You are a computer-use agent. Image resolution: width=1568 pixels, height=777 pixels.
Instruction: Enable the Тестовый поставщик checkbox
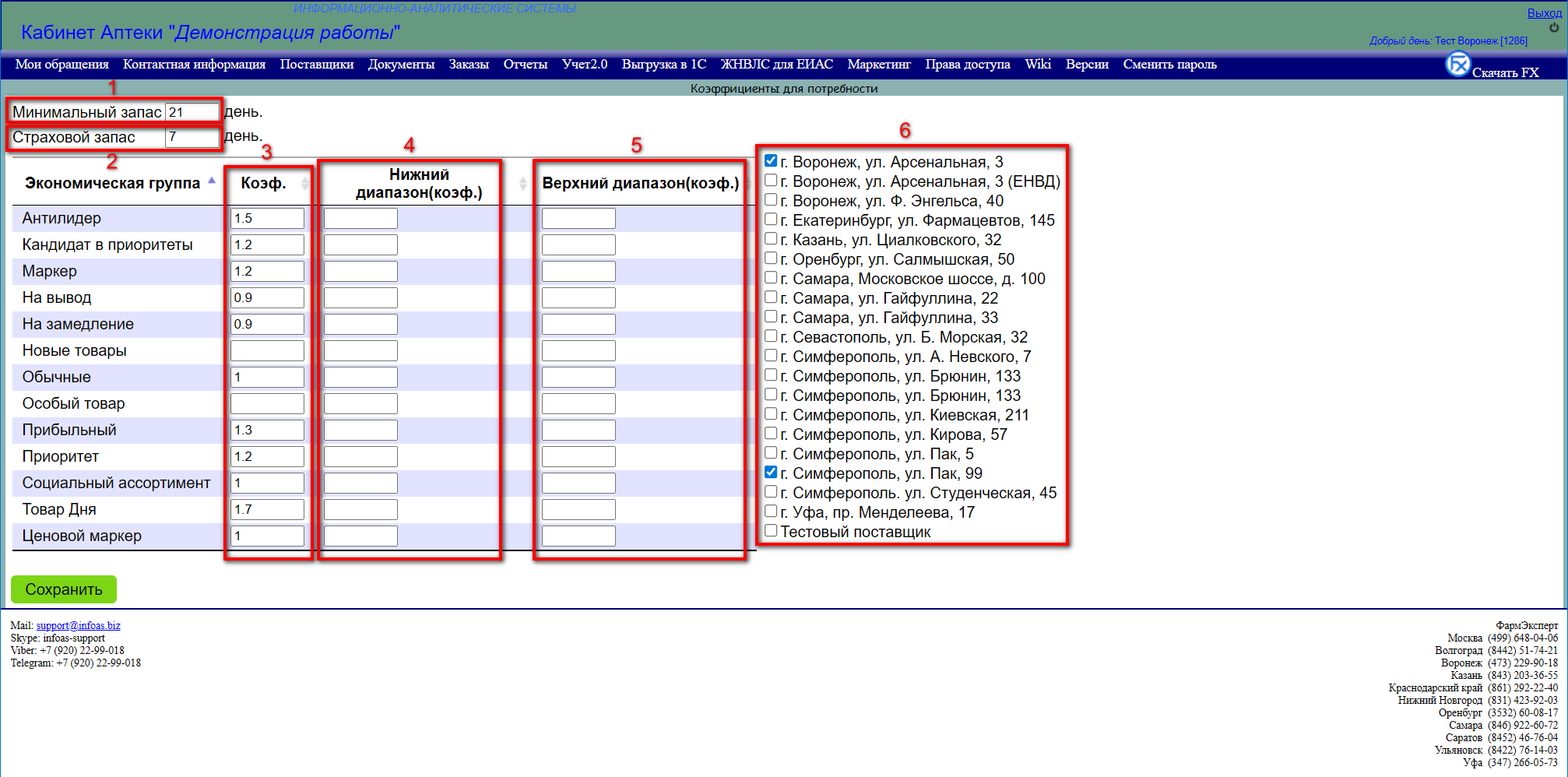coord(771,531)
